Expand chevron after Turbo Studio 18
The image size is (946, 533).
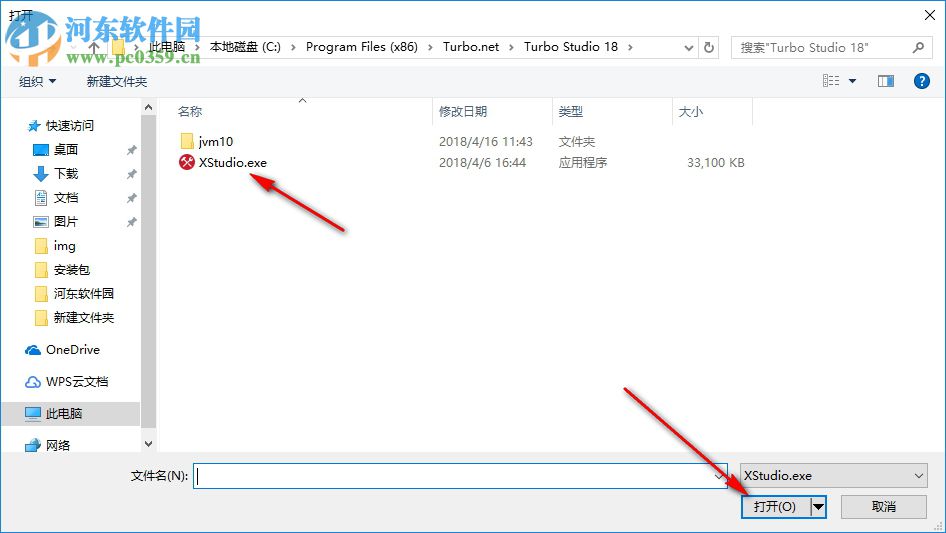click(x=630, y=47)
